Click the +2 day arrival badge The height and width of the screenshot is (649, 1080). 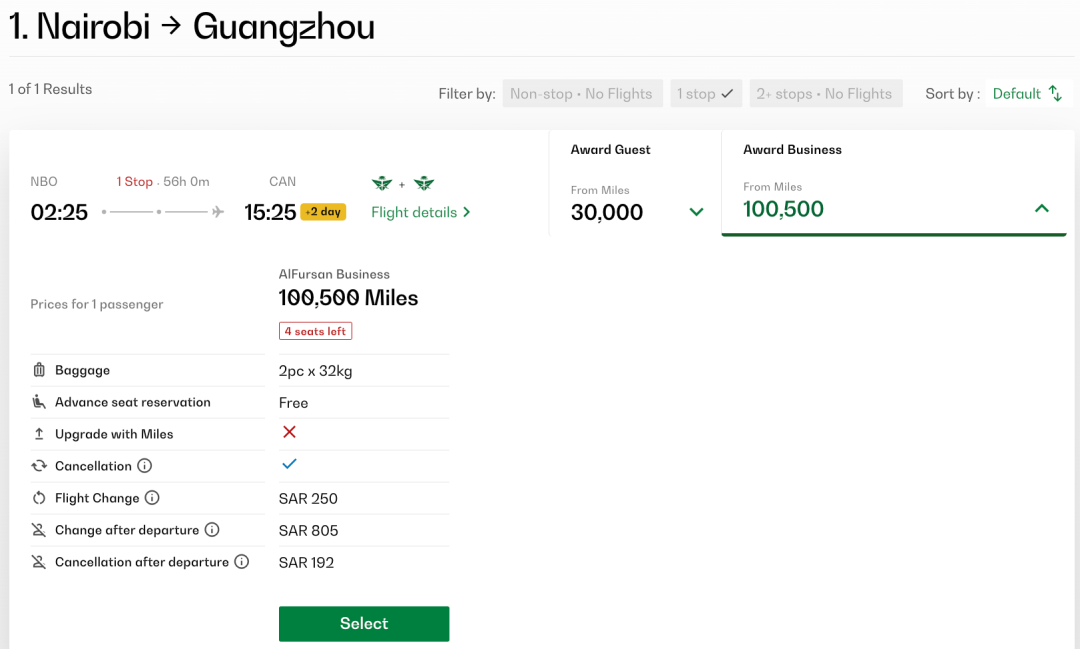pyautogui.click(x=323, y=212)
